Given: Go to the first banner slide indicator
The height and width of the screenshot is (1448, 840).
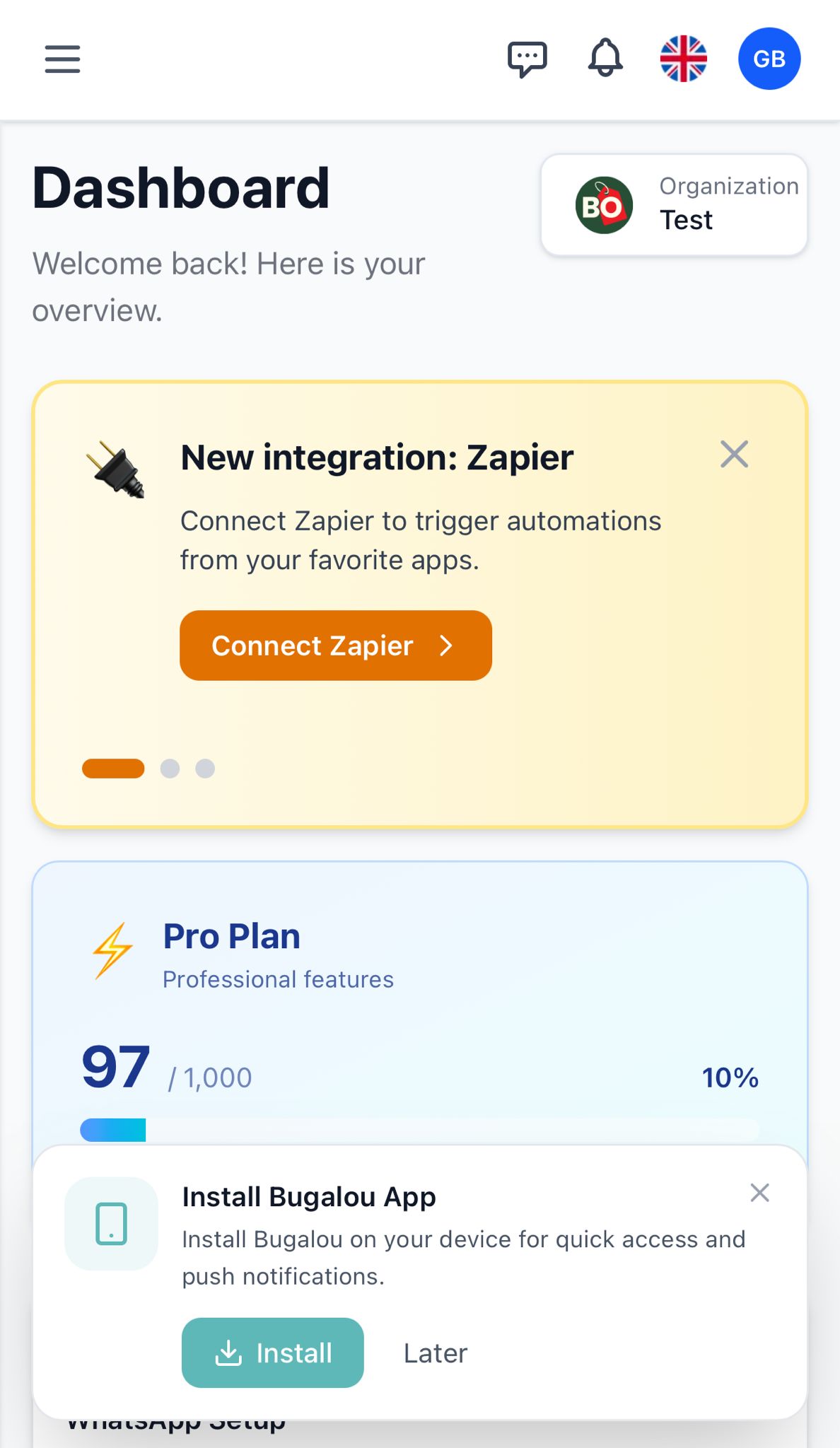Looking at the screenshot, I should (113, 769).
